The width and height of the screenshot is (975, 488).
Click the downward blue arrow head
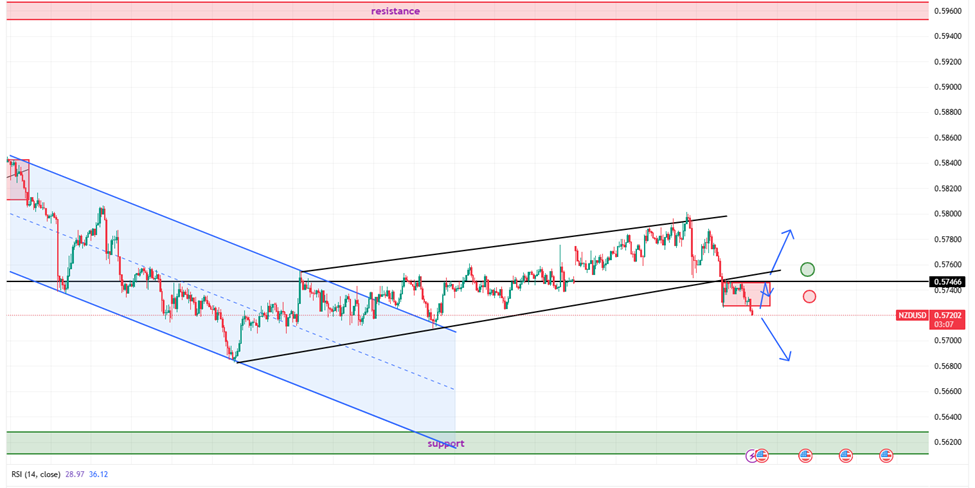[787, 357]
